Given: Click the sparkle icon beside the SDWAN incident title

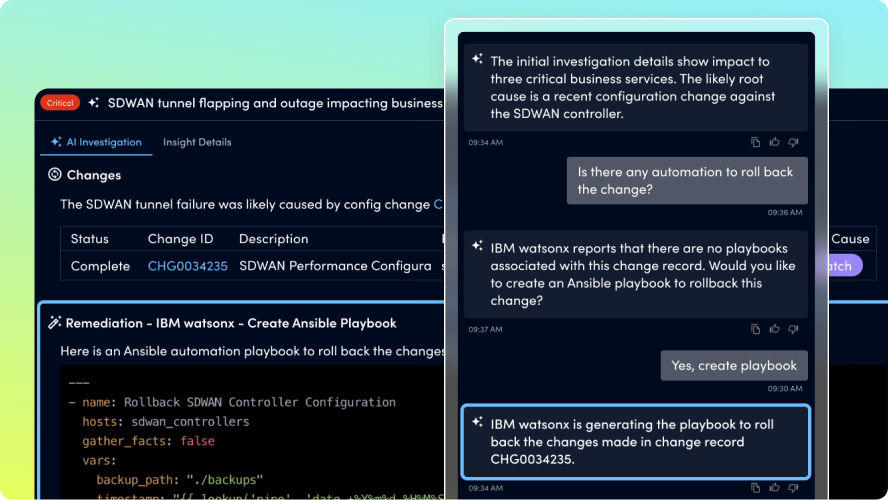Looking at the screenshot, I should pos(93,102).
